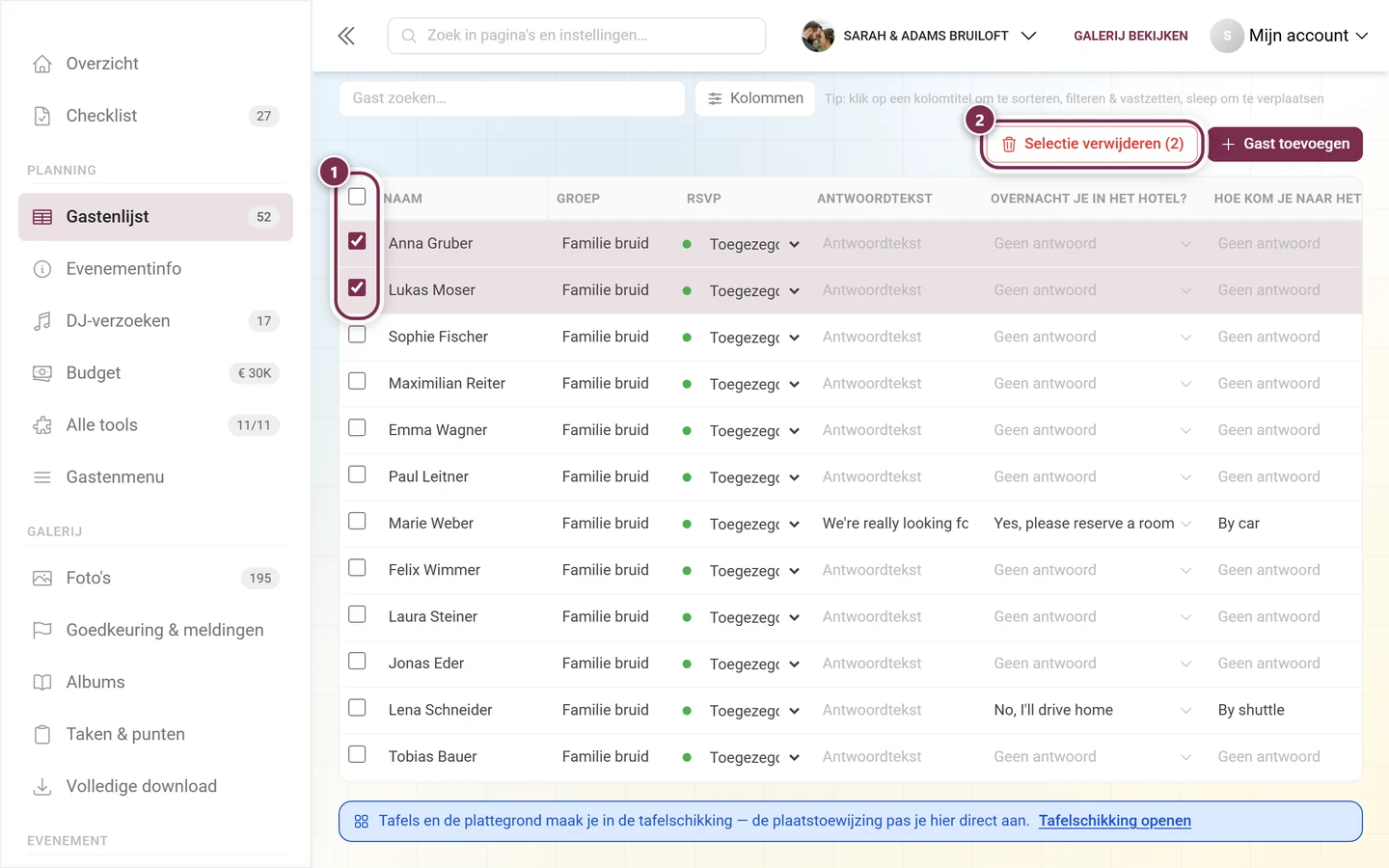The height and width of the screenshot is (868, 1389).
Task: Check the checkbox for Sophie Fischer
Action: 357,335
